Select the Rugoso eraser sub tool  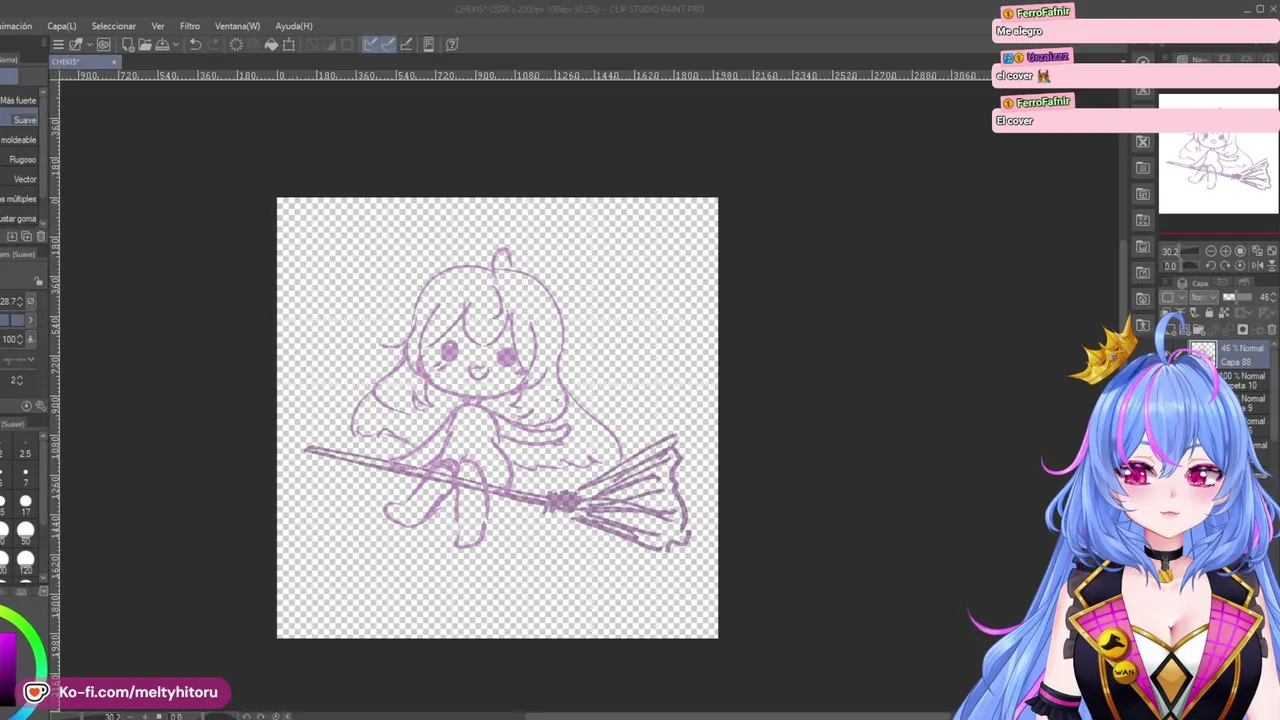coord(19,159)
